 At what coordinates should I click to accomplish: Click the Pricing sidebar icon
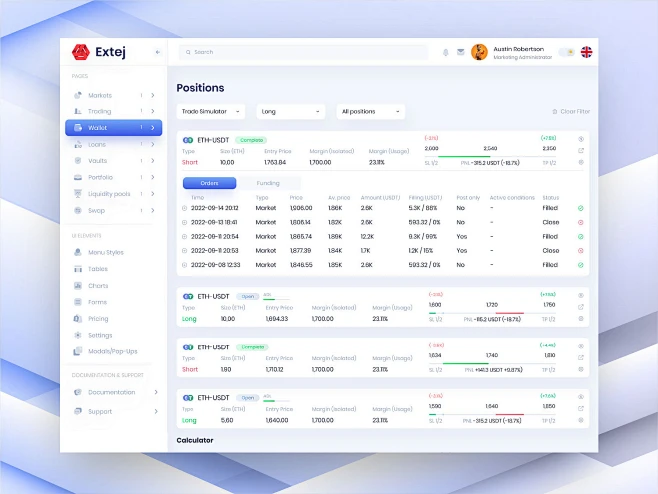click(78, 319)
